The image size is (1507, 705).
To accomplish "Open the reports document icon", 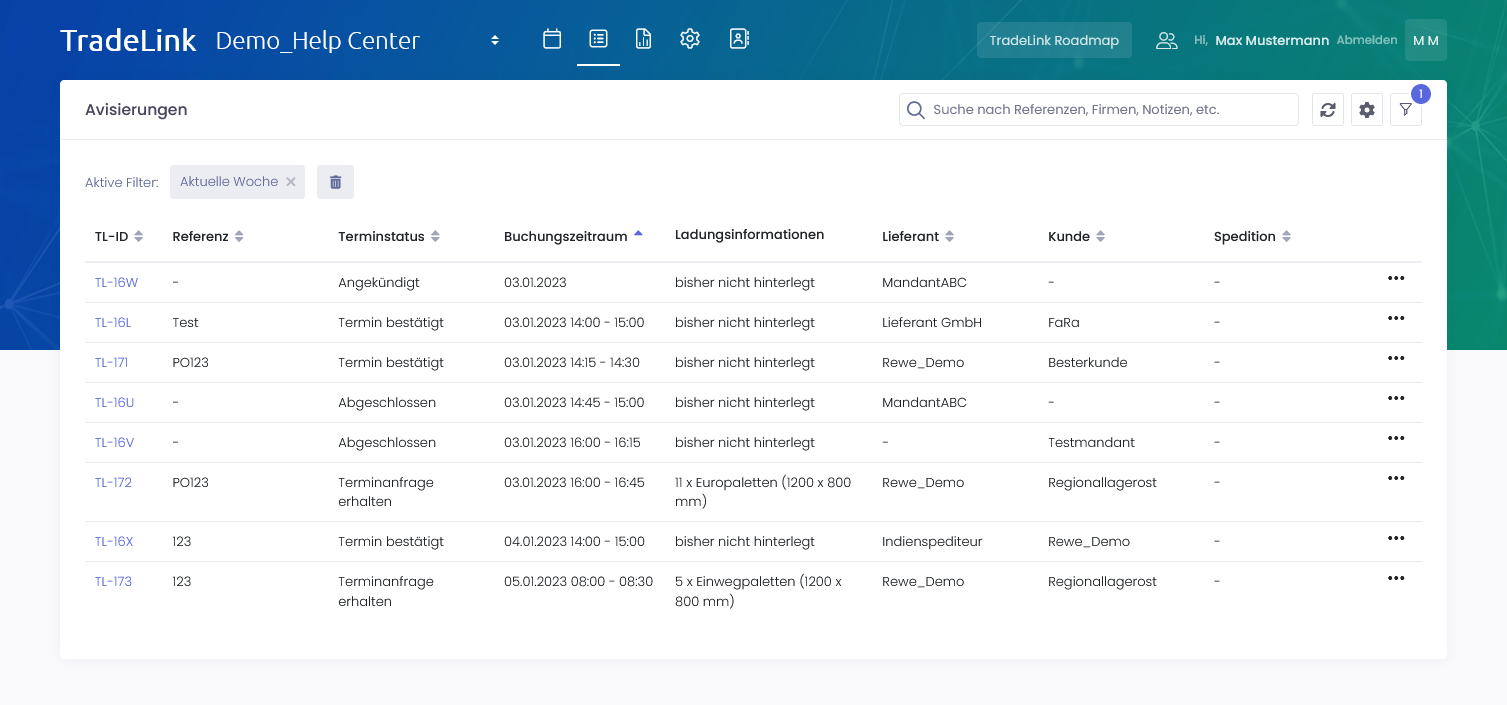I will pos(643,39).
